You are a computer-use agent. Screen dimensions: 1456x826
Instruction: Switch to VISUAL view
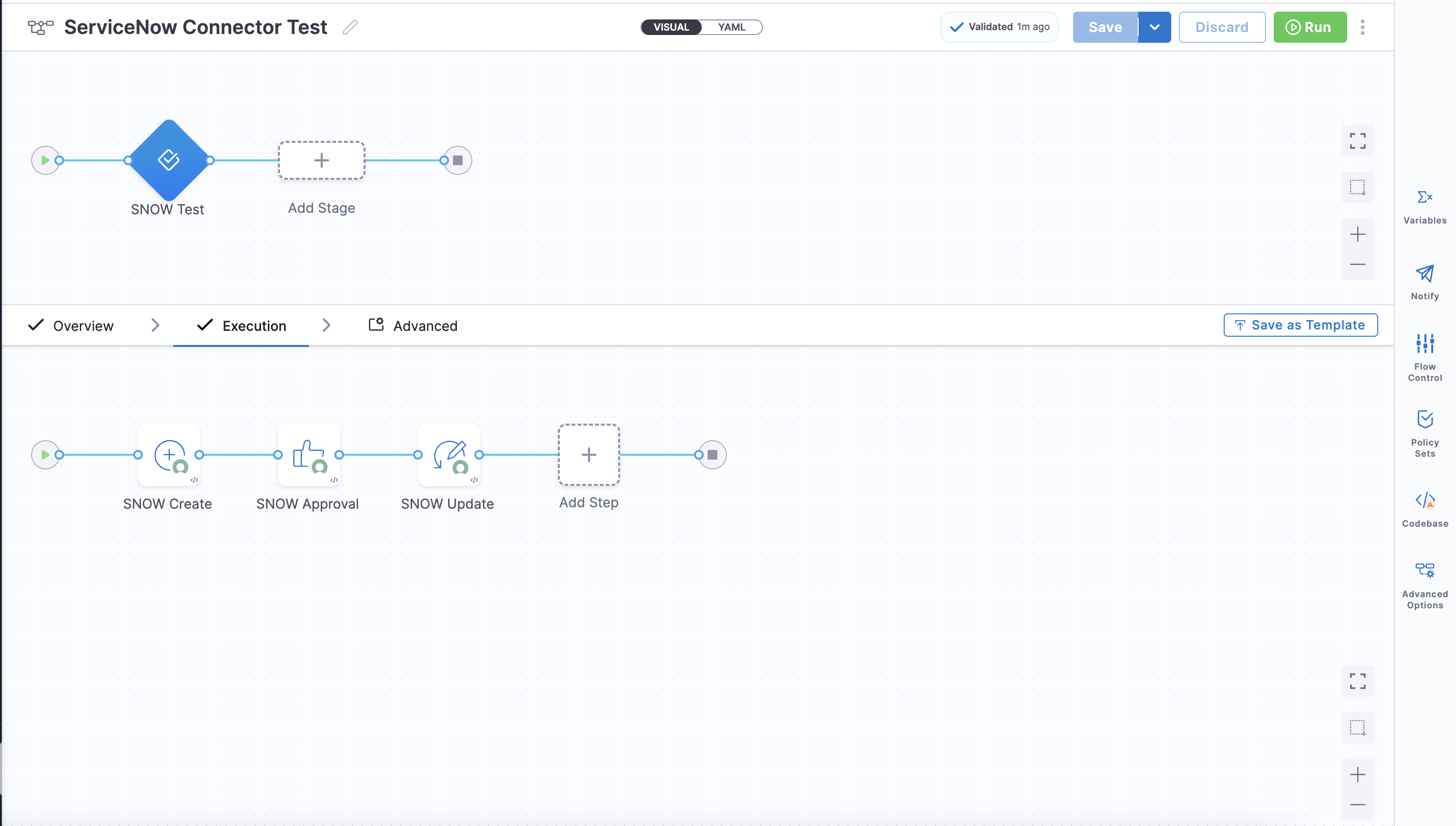671,27
